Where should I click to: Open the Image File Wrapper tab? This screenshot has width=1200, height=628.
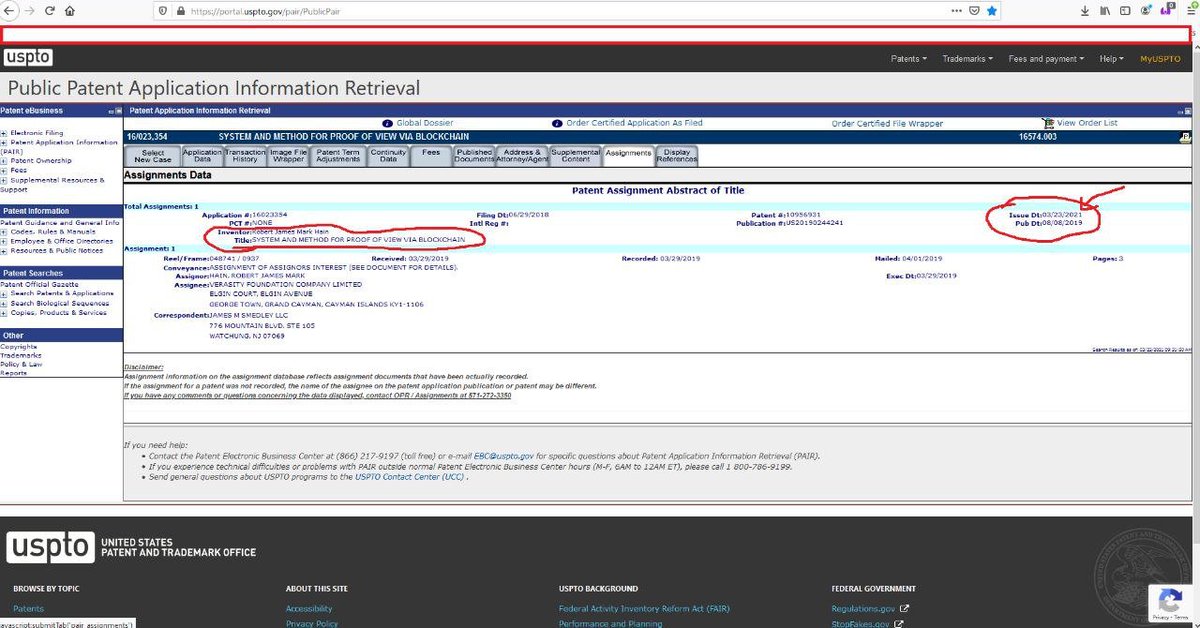288,156
